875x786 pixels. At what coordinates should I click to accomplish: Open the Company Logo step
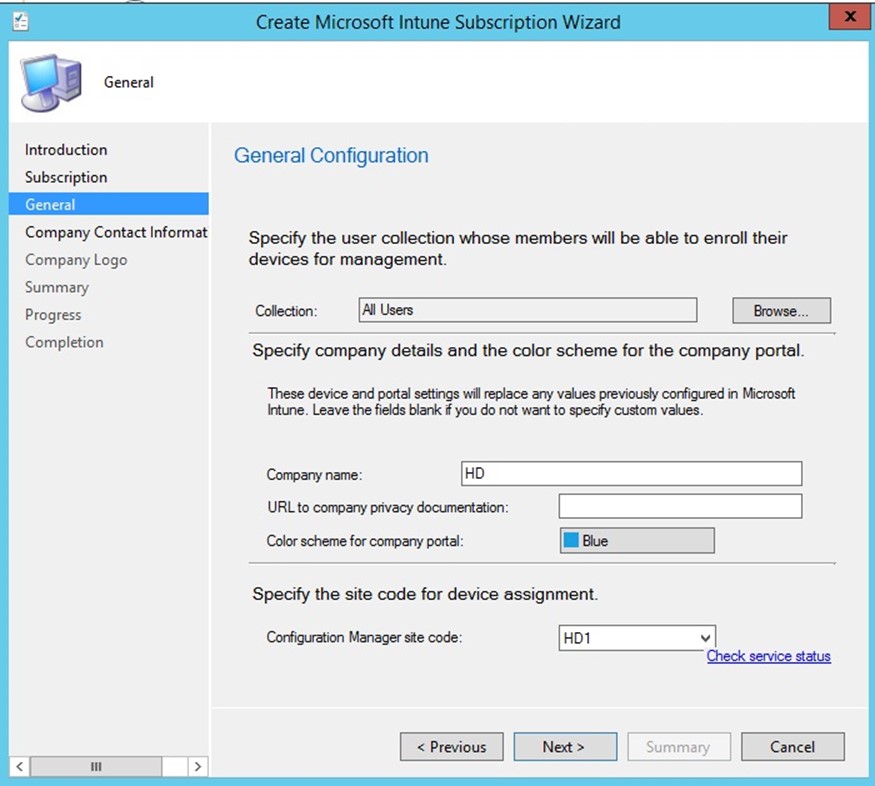76,260
